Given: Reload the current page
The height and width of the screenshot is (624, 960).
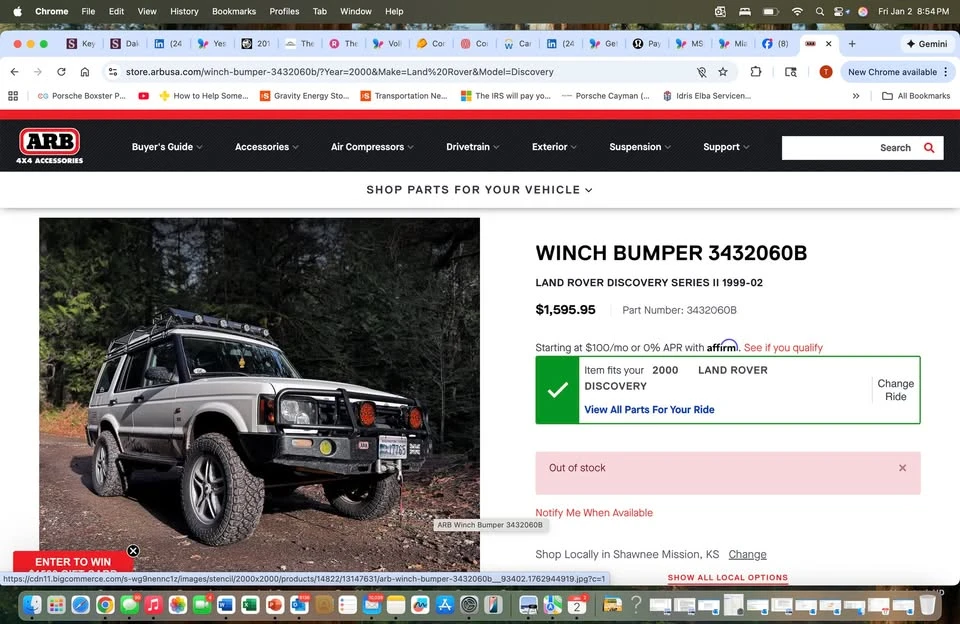Looking at the screenshot, I should click(61, 72).
